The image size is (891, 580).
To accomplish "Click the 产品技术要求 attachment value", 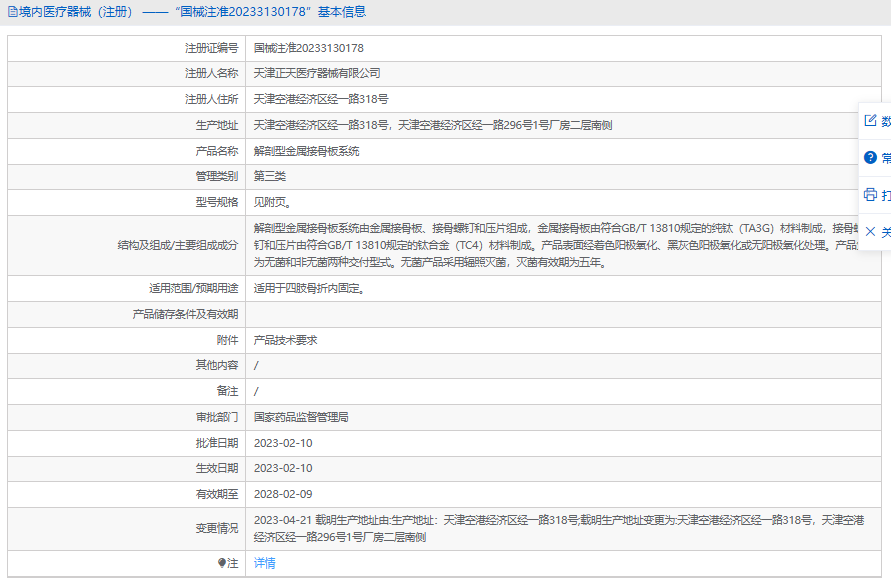I will 285,340.
